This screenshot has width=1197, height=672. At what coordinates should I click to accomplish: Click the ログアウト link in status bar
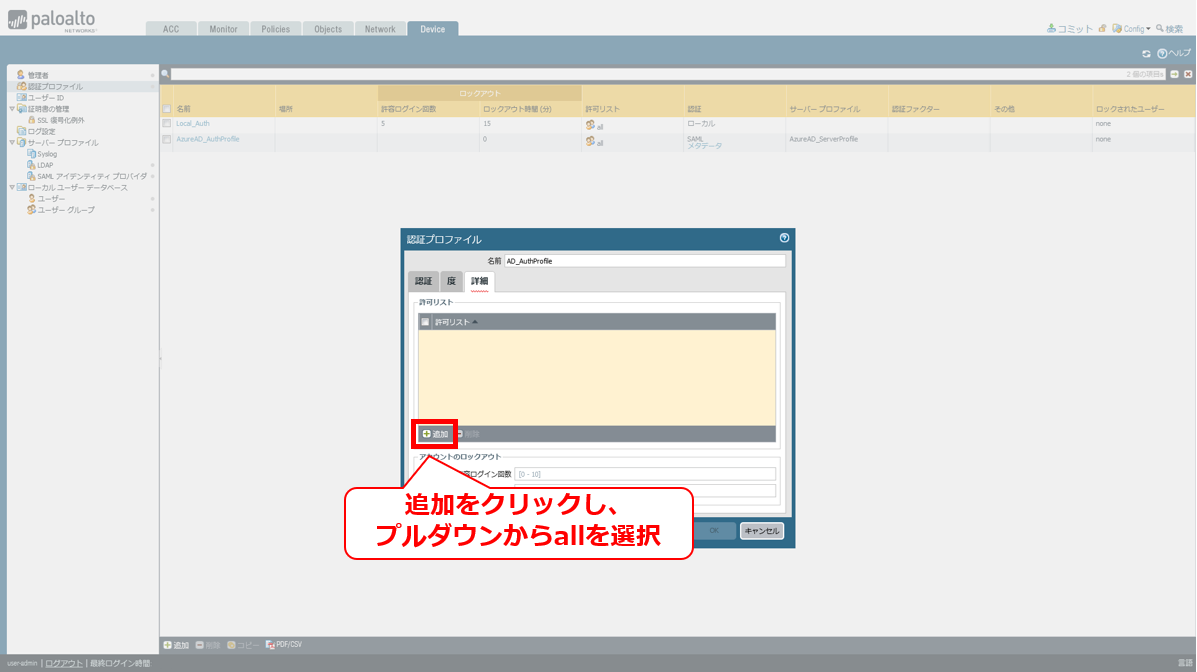(64, 663)
